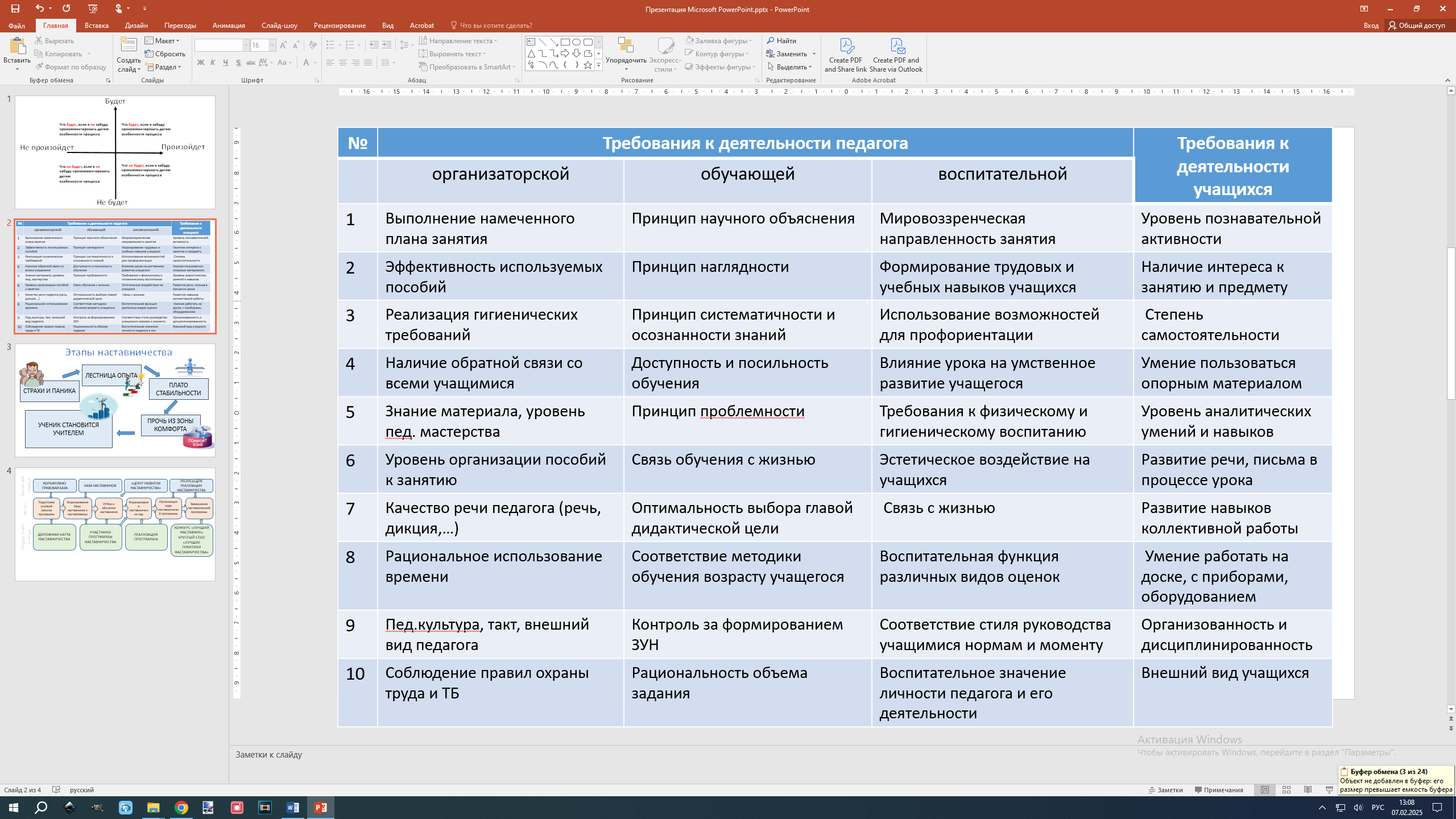Toggle the Заметки notes pane
1456x819 pixels.
(x=1165, y=790)
